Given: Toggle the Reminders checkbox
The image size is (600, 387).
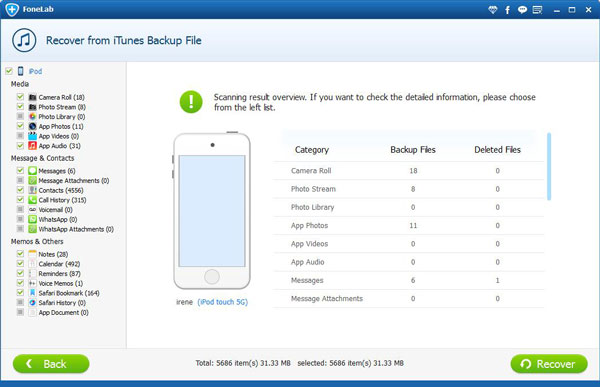Looking at the screenshot, I should 20,273.
